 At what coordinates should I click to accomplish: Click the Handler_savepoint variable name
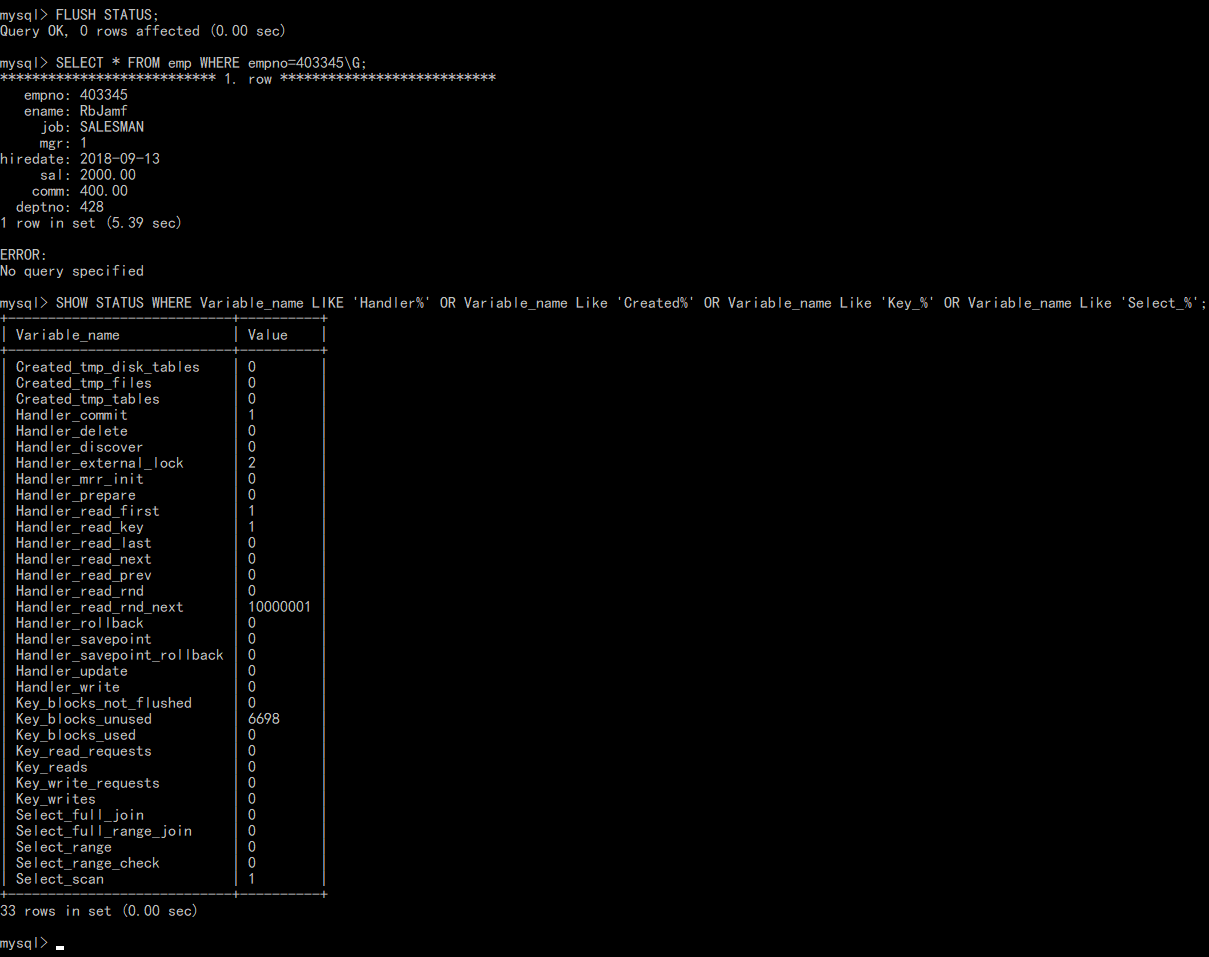[x=83, y=639]
